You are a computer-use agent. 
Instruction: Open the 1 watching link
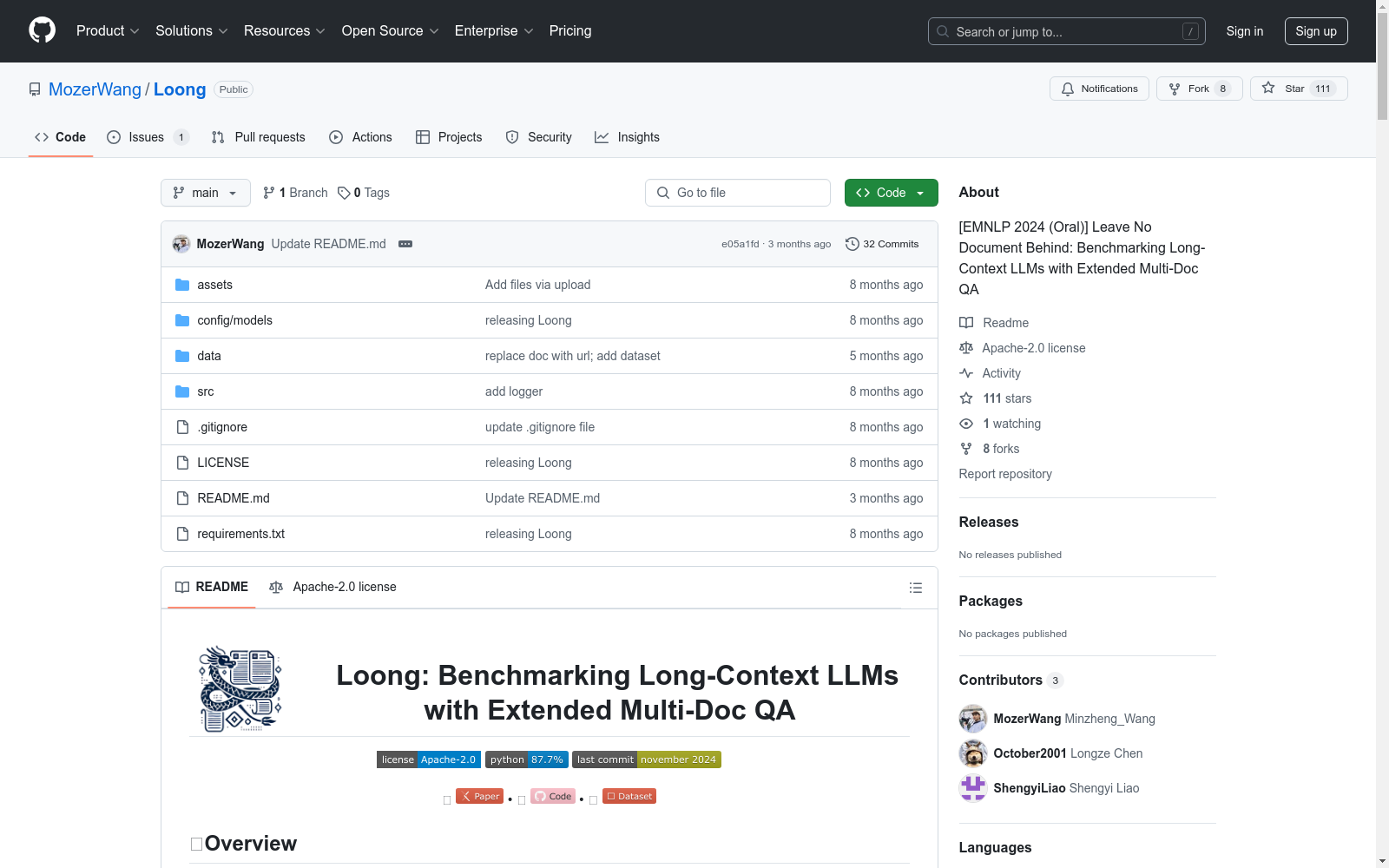coord(1011,424)
